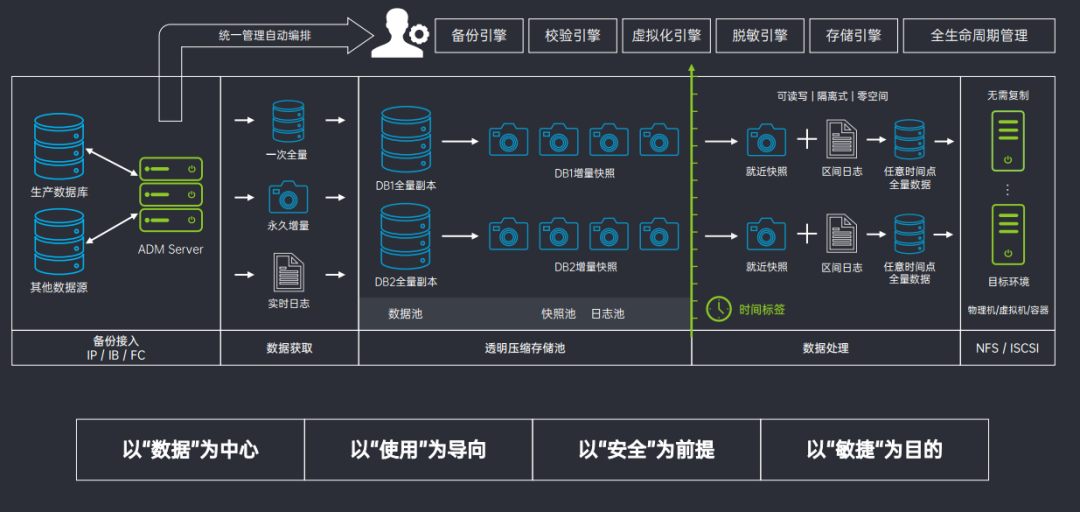Click the 其他数据源 database icon

pyautogui.click(x=59, y=242)
